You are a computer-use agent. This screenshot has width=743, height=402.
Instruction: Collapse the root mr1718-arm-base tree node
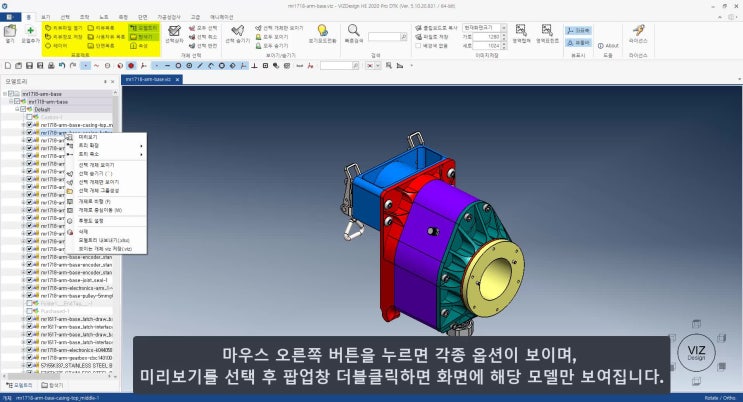[x=5, y=94]
